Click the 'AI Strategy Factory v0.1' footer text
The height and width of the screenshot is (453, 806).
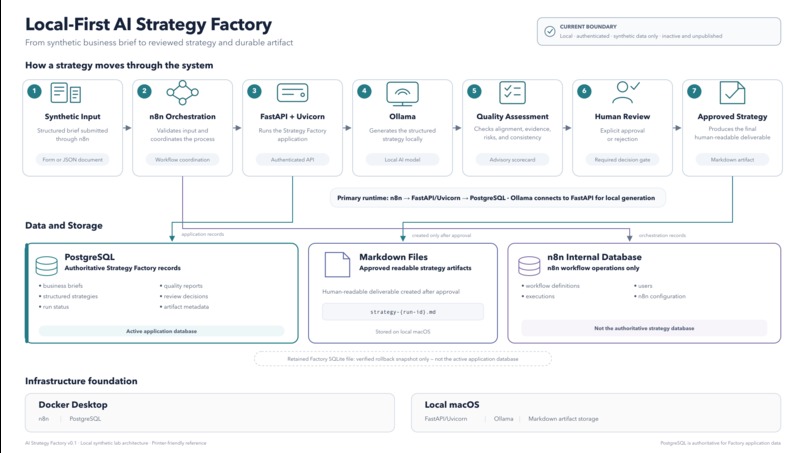(51, 443)
